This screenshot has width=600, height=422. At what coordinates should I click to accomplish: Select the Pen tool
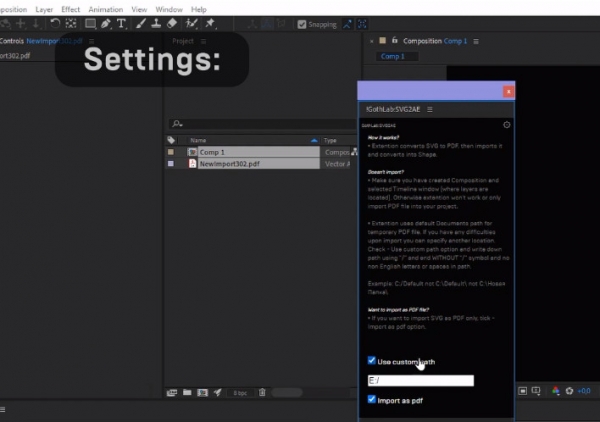click(105, 23)
